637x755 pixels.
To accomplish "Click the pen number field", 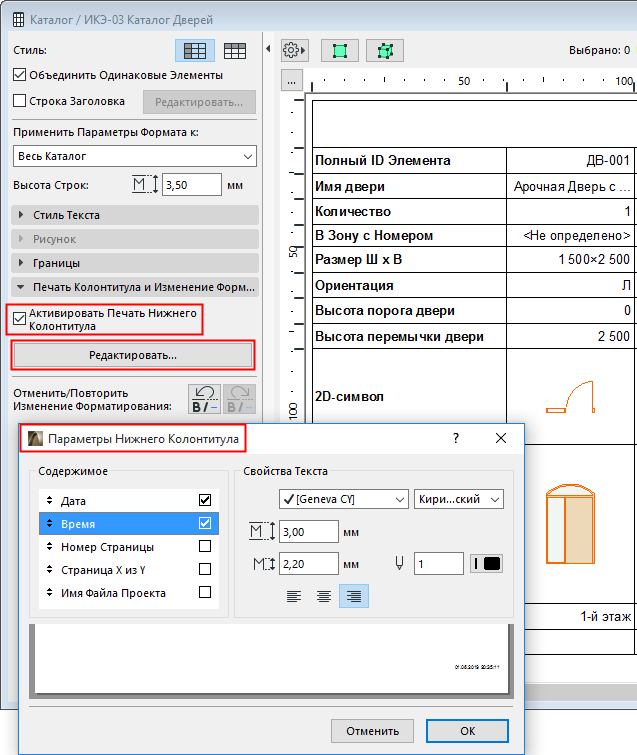I will click(439, 563).
